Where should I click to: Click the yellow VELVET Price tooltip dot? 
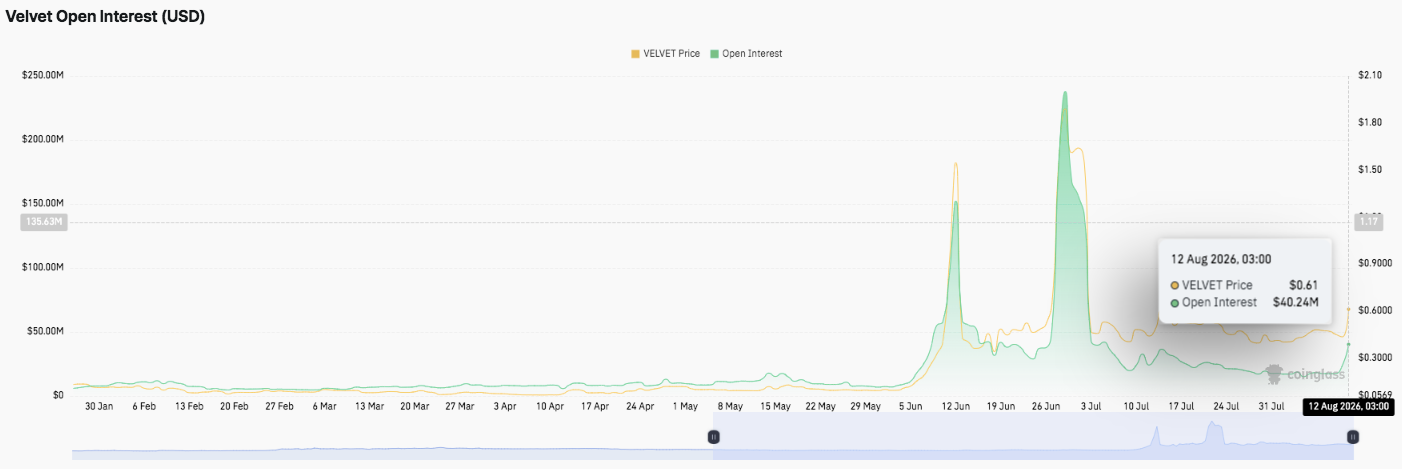[1174, 285]
